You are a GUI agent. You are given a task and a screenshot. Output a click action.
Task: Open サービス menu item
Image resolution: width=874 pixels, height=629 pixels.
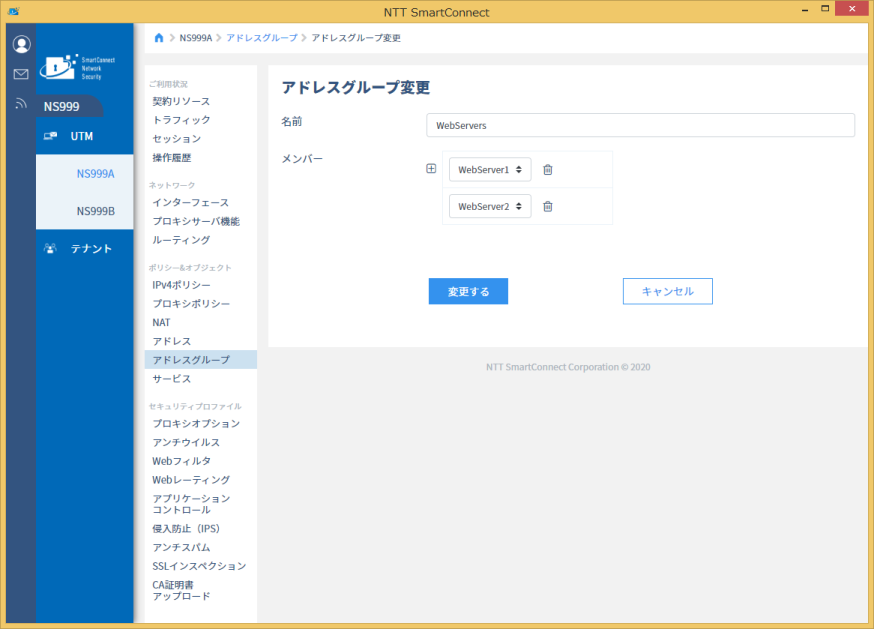[x=172, y=379]
